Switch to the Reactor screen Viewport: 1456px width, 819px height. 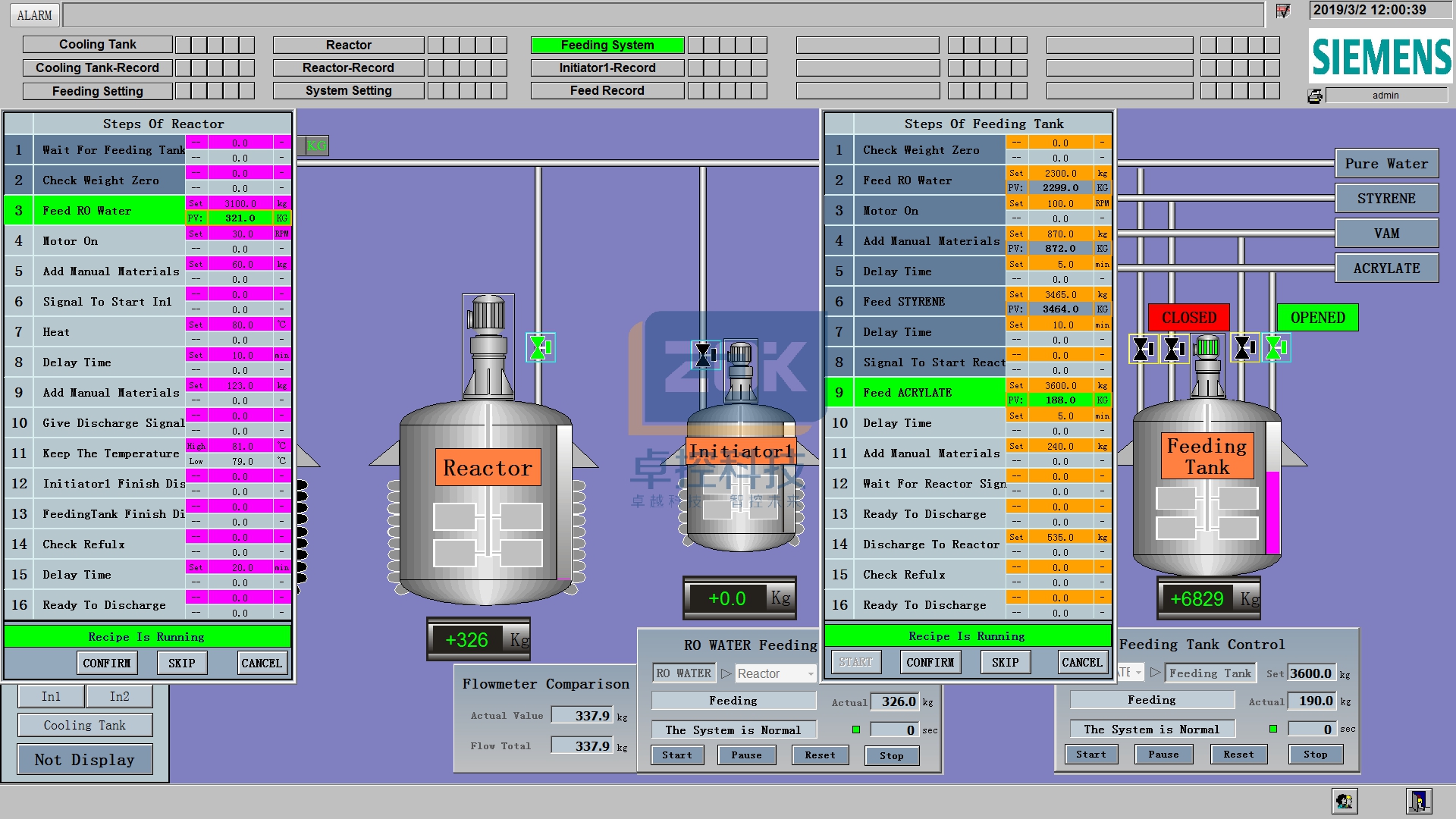point(349,45)
